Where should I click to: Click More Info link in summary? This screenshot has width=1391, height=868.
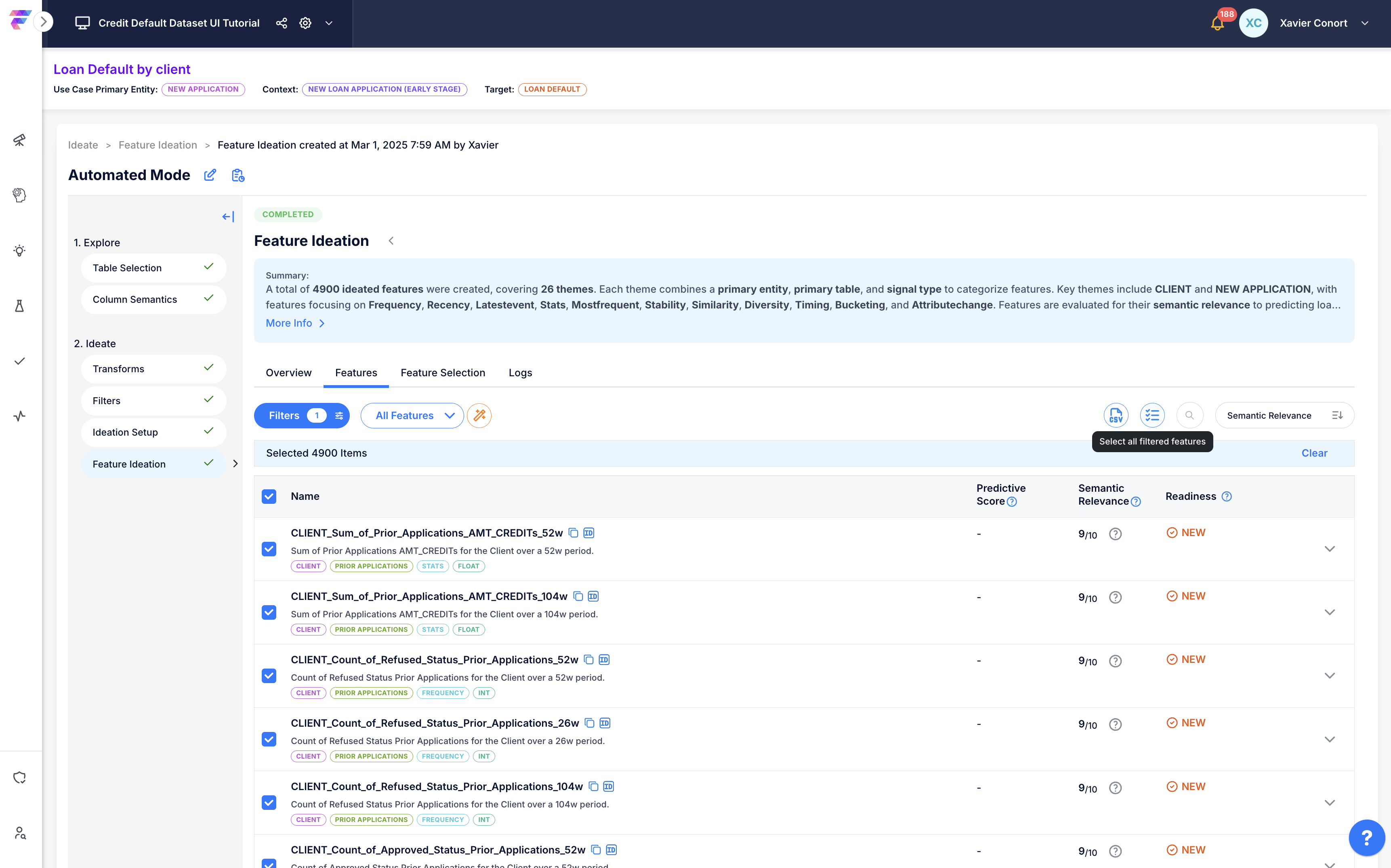click(295, 323)
